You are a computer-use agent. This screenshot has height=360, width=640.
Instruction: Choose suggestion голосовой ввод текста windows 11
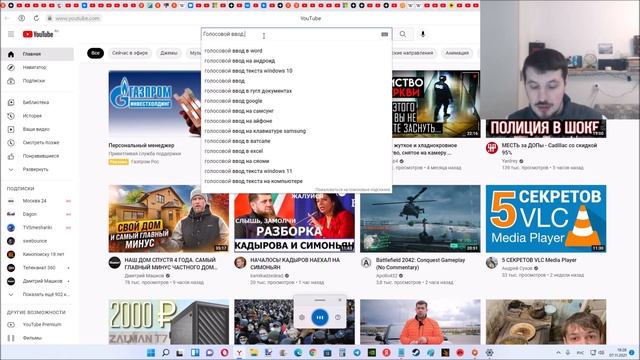point(296,171)
